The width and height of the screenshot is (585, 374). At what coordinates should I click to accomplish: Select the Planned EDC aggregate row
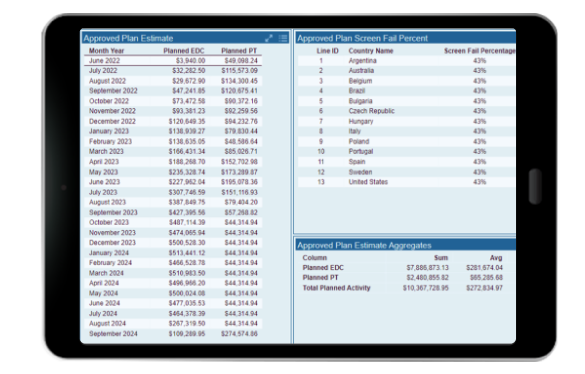403,268
